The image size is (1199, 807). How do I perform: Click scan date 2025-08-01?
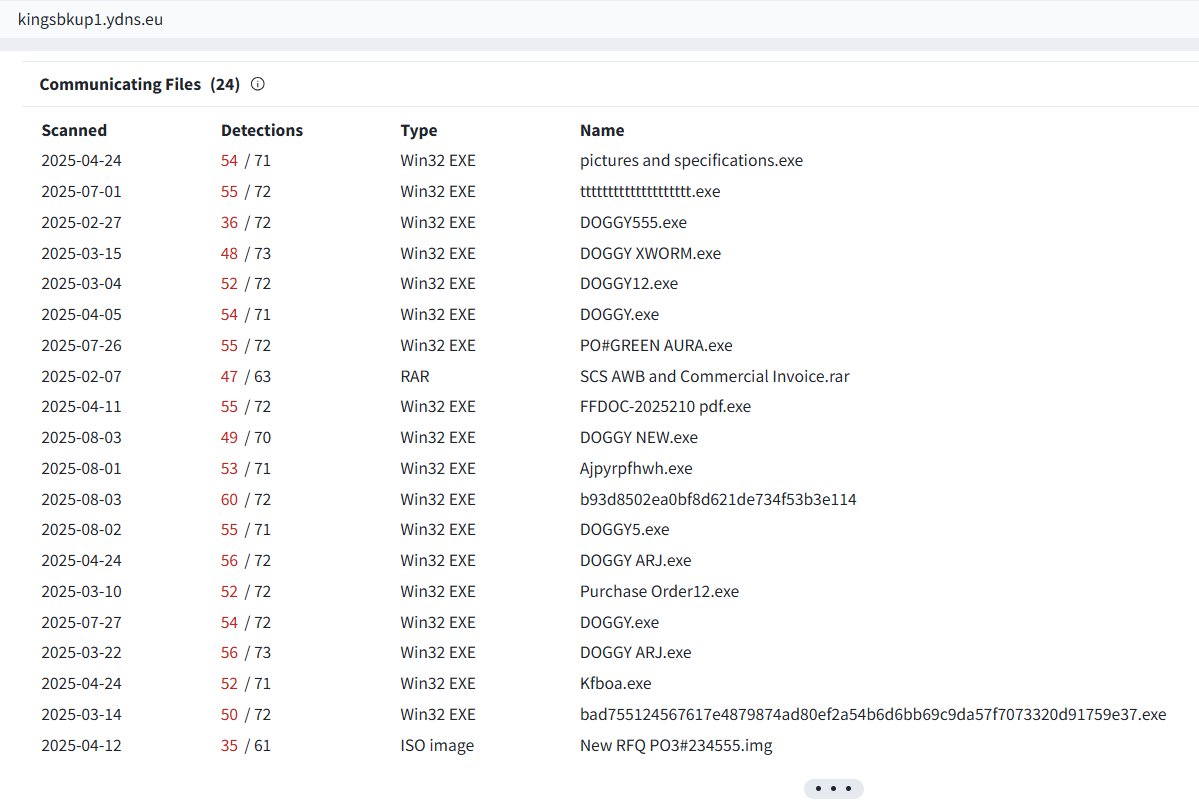tap(81, 468)
